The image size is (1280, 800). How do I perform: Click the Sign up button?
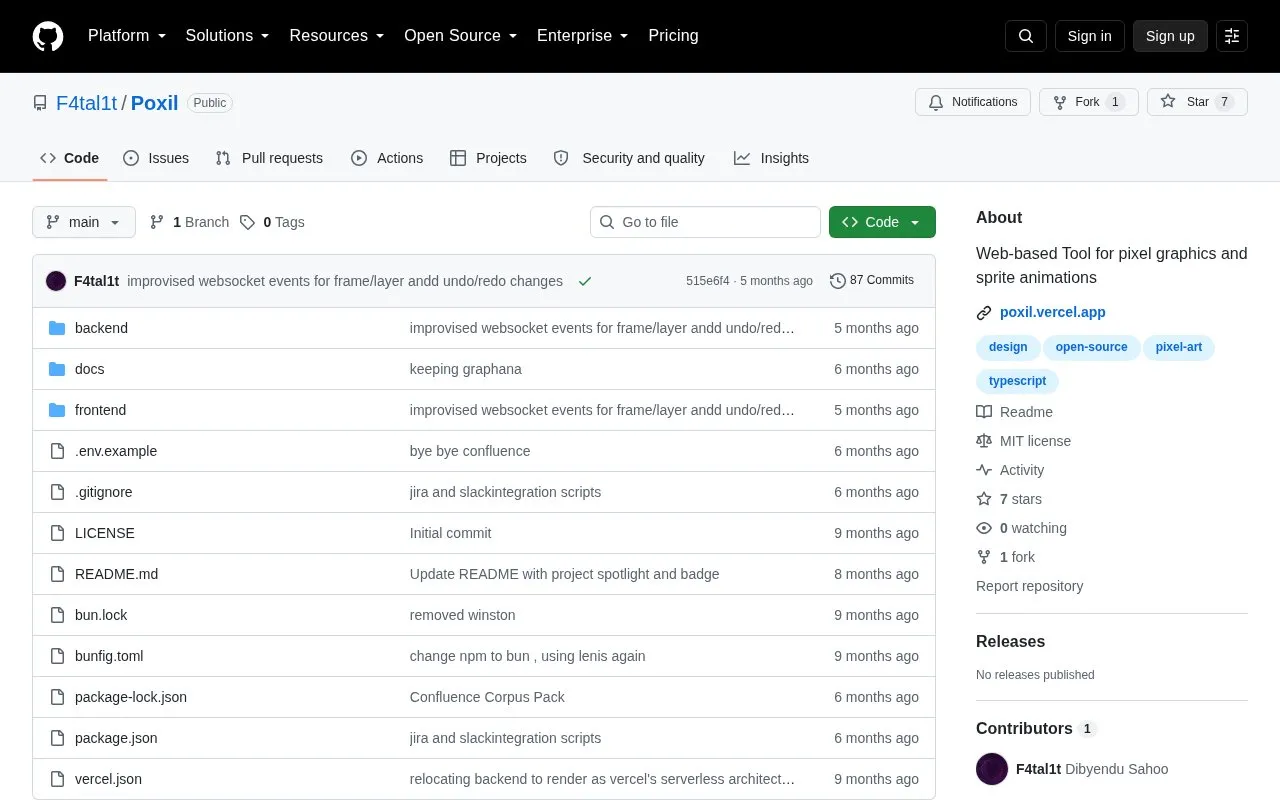[1170, 36]
